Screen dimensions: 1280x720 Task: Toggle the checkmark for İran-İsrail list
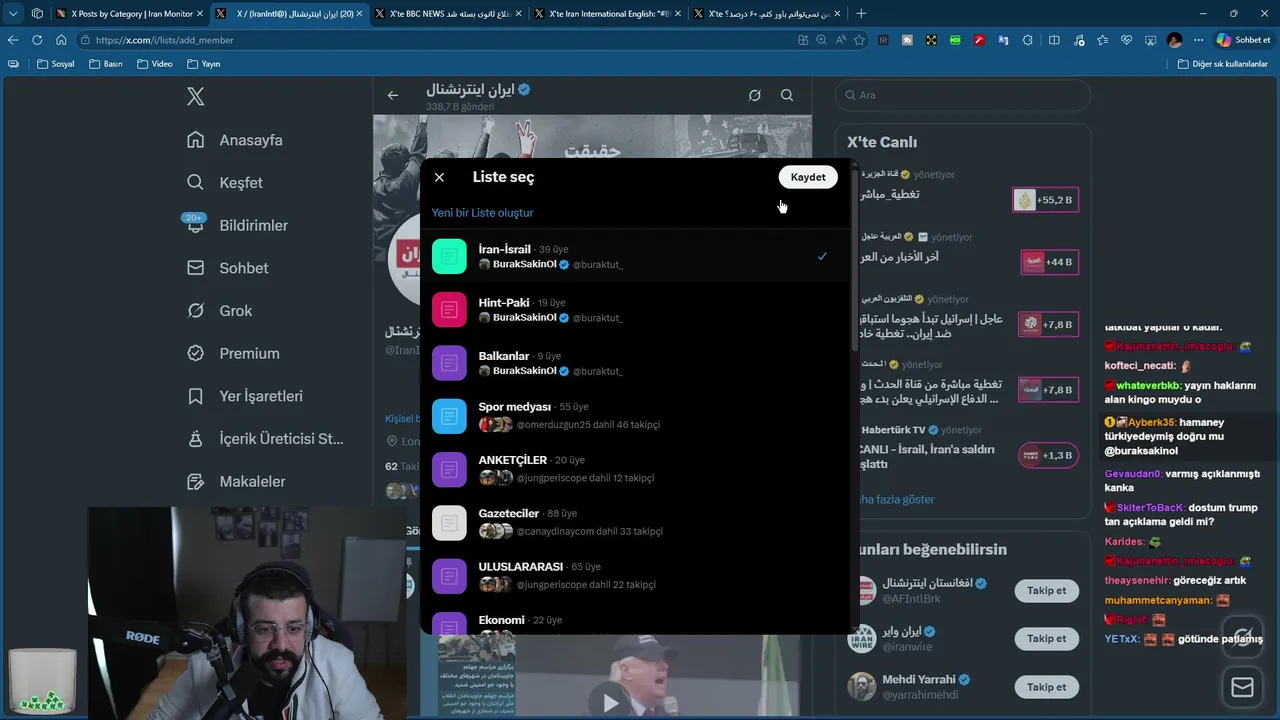click(x=822, y=256)
